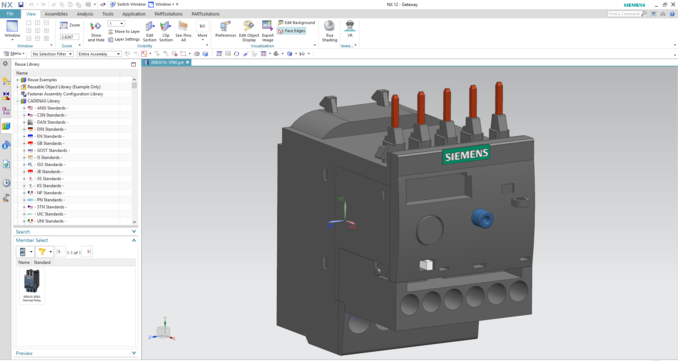Click Edit Background
The height and width of the screenshot is (361, 678).
click(x=297, y=22)
